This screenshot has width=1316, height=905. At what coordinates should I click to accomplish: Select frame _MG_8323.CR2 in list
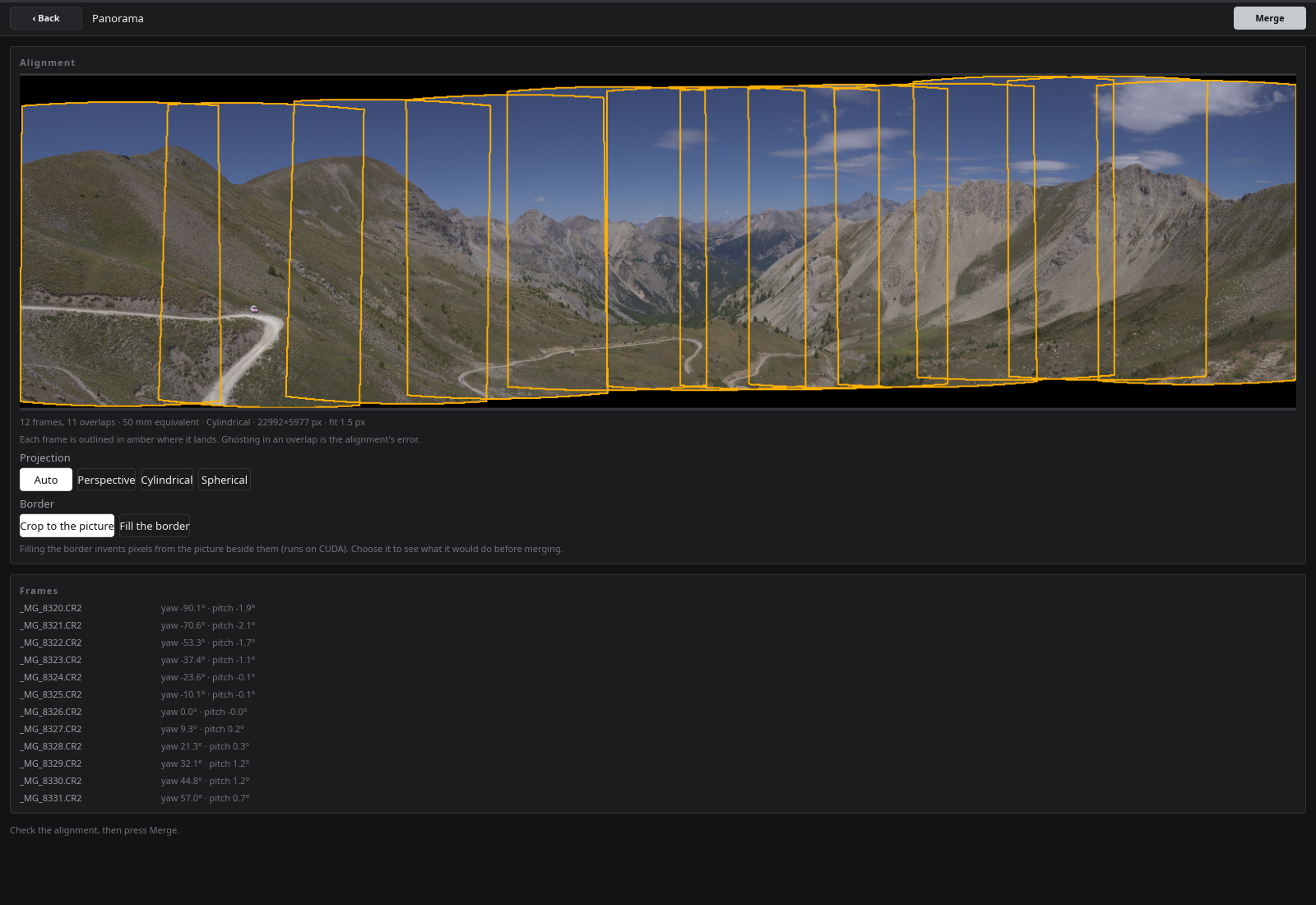[658, 660]
